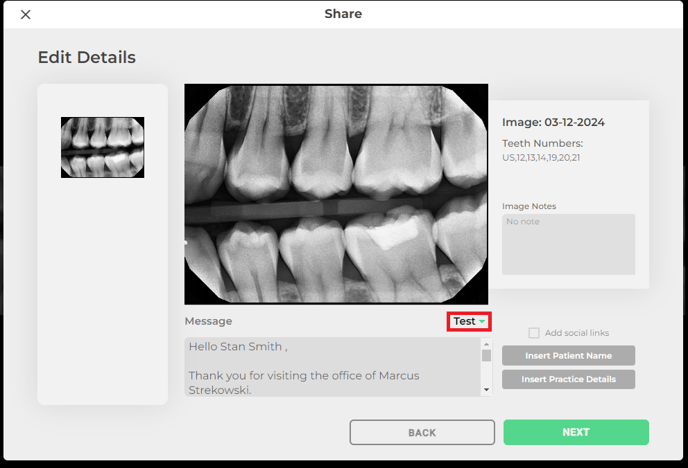Click the large dental X-ray preview image
Image resolution: width=688 pixels, height=468 pixels.
[336, 194]
